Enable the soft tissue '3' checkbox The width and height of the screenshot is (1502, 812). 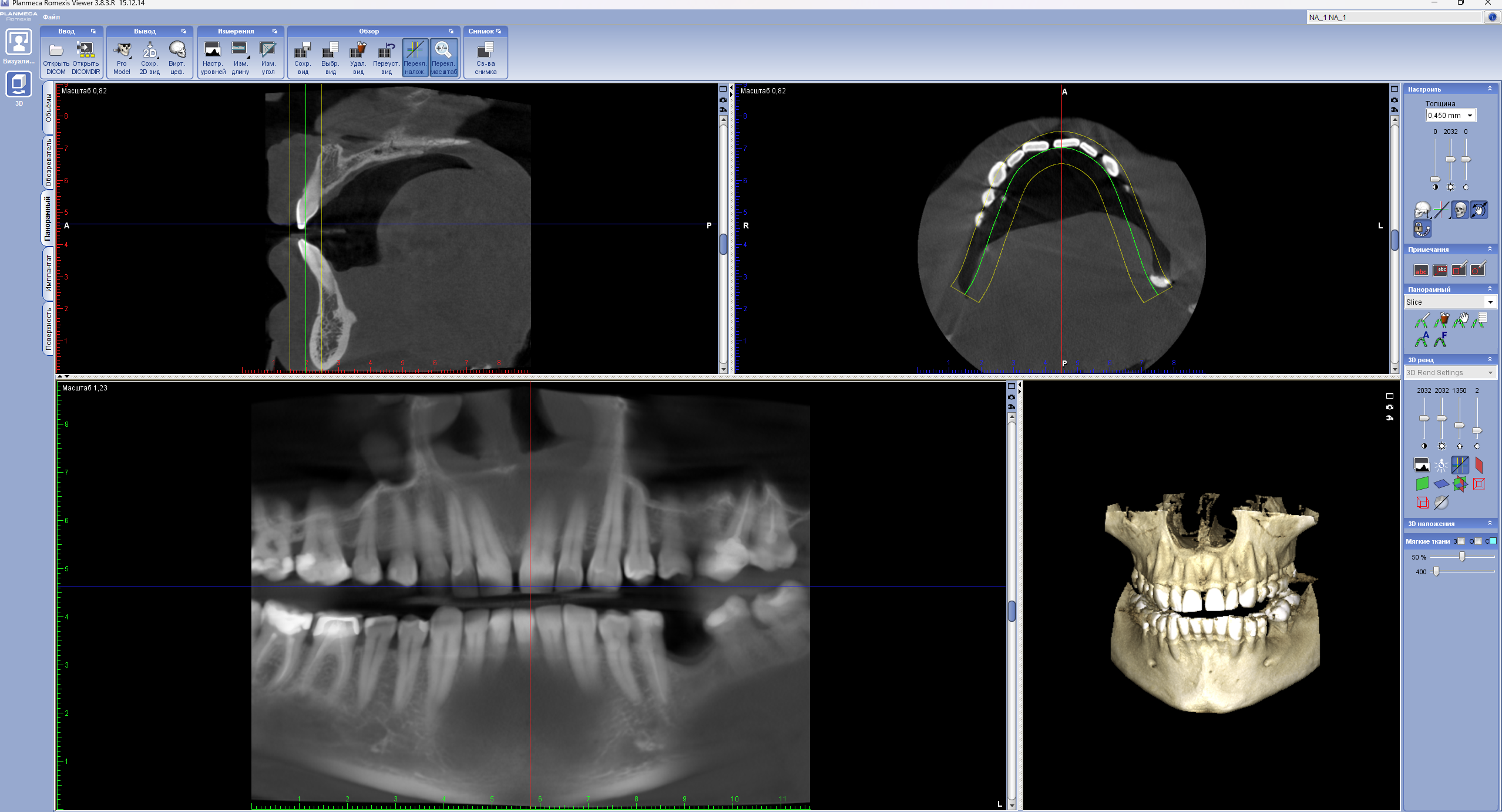1461,541
